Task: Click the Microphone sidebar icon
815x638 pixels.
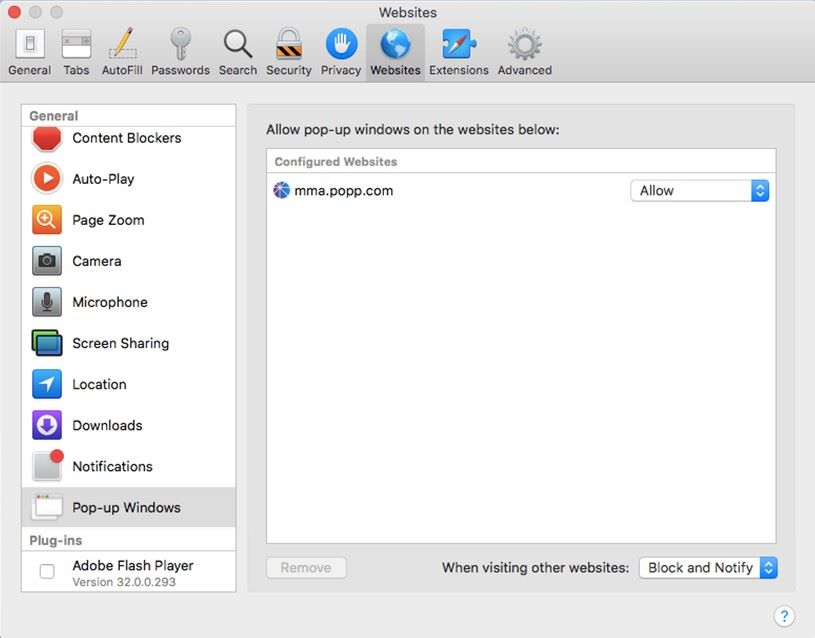Action: click(x=47, y=302)
